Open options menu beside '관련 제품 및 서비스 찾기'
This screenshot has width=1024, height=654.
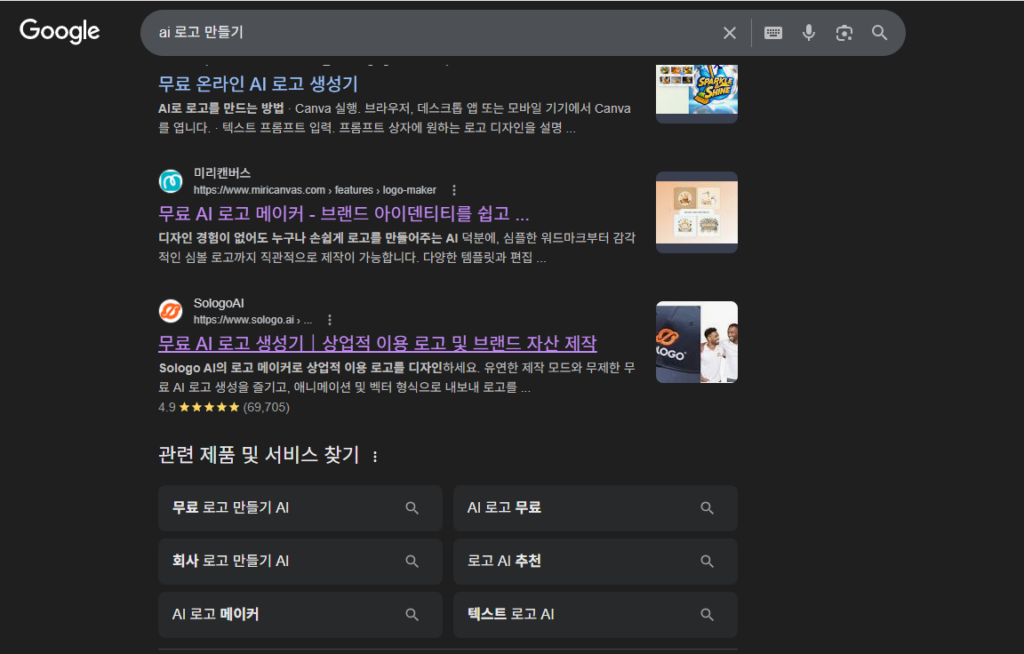(x=375, y=456)
